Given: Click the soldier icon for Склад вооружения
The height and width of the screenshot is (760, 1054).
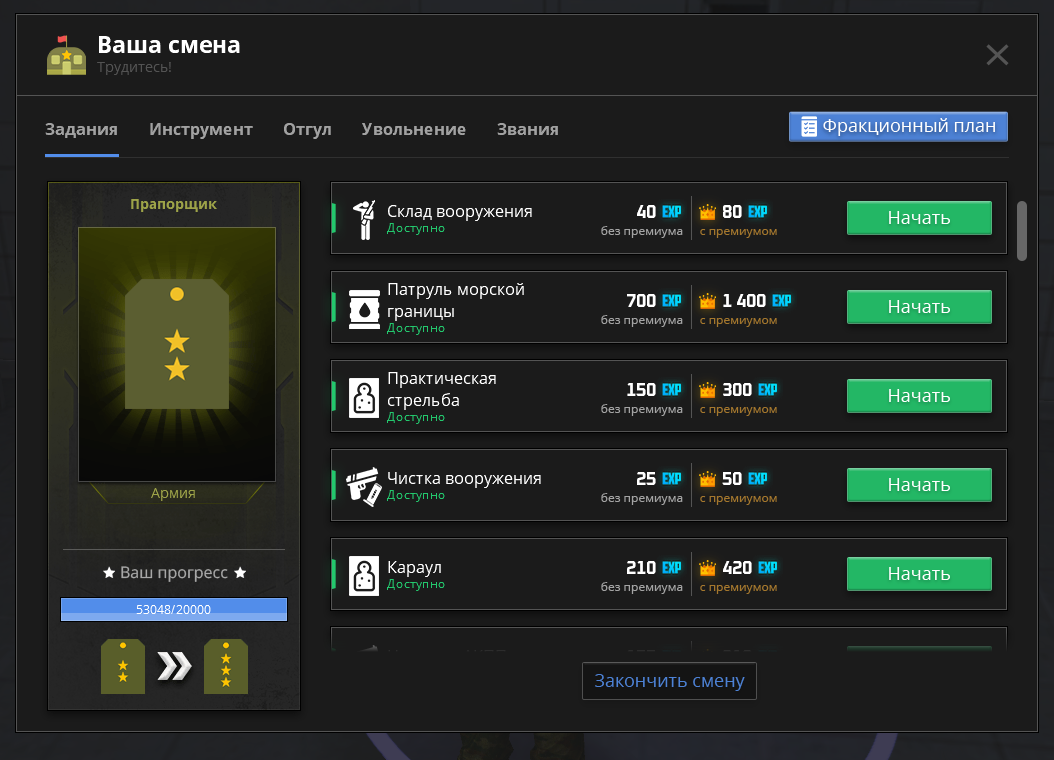Looking at the screenshot, I should 364,219.
